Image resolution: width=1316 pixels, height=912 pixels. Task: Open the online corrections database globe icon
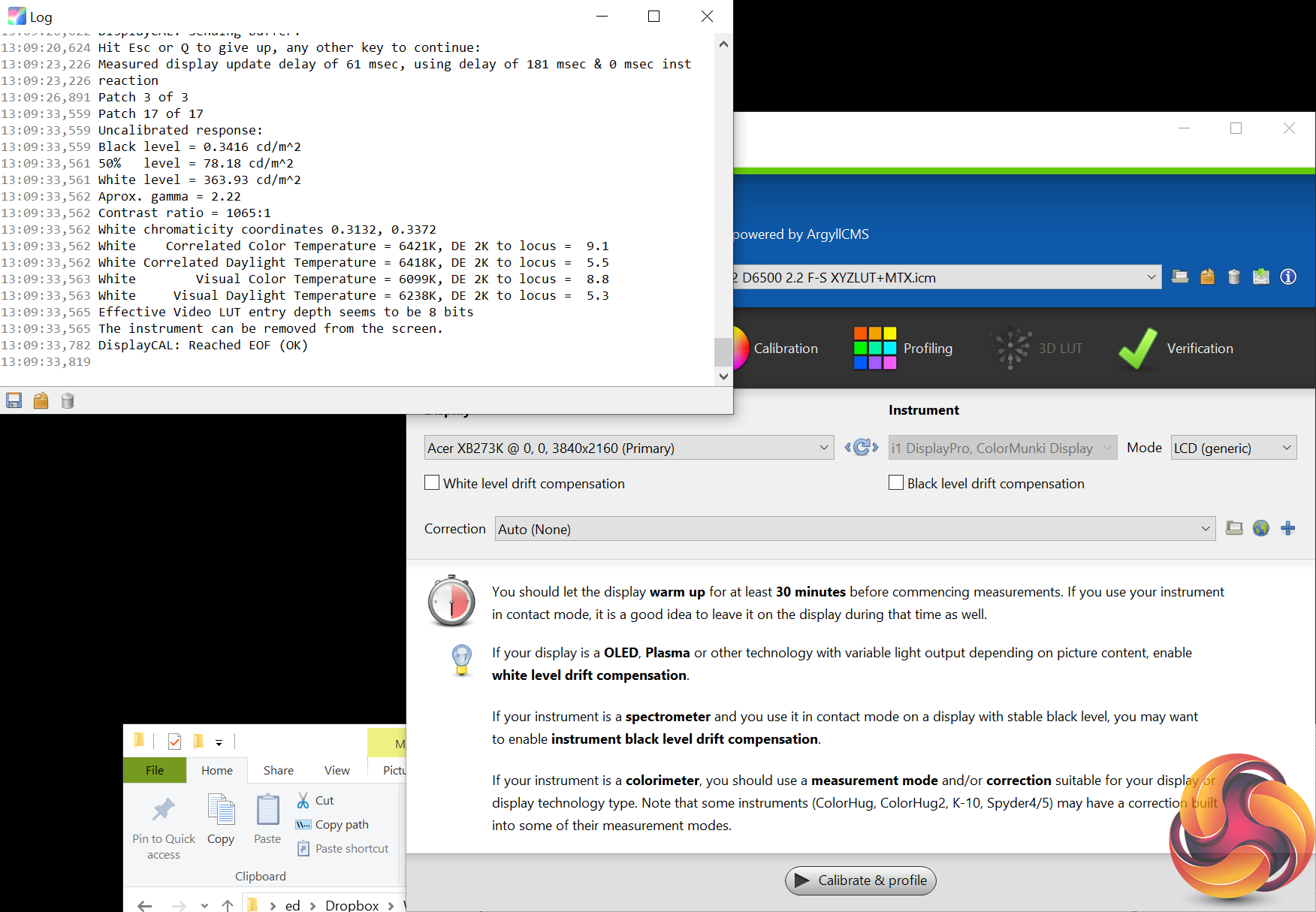click(x=1261, y=528)
